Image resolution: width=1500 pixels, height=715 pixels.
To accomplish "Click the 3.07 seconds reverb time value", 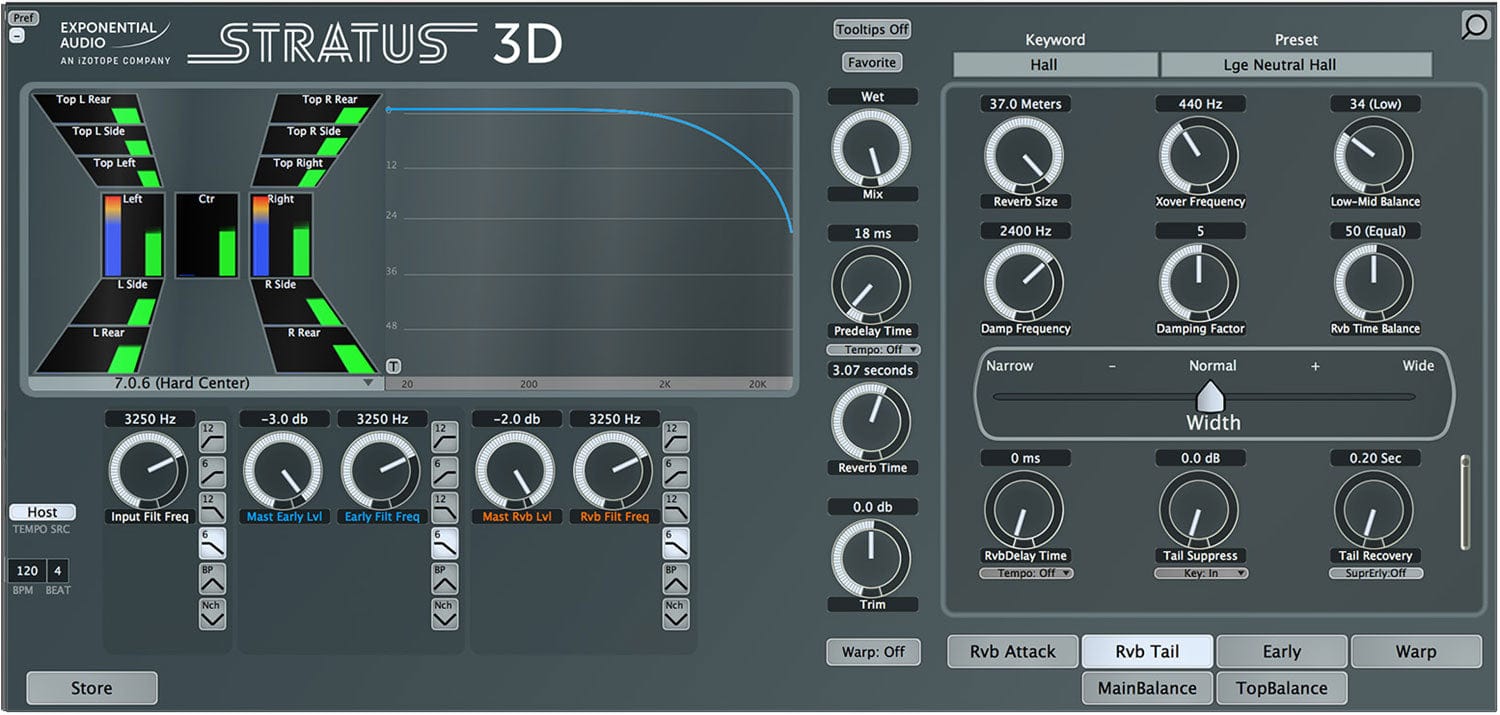I will tap(872, 370).
